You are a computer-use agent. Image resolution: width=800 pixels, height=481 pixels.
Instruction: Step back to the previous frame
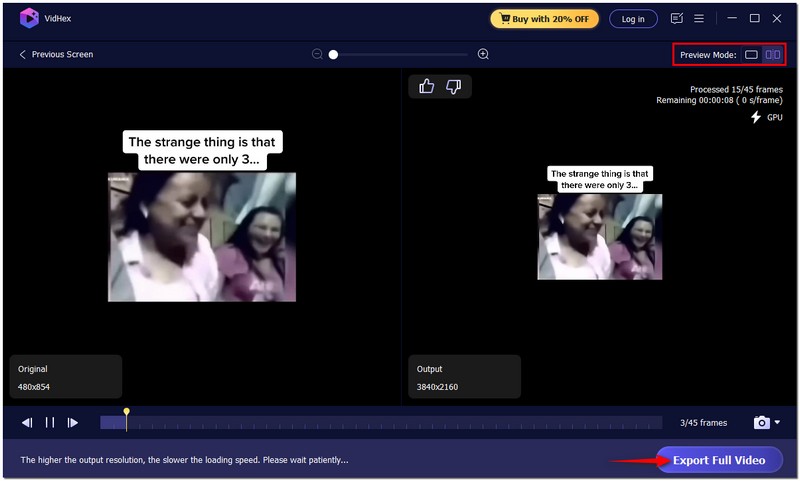tap(27, 423)
